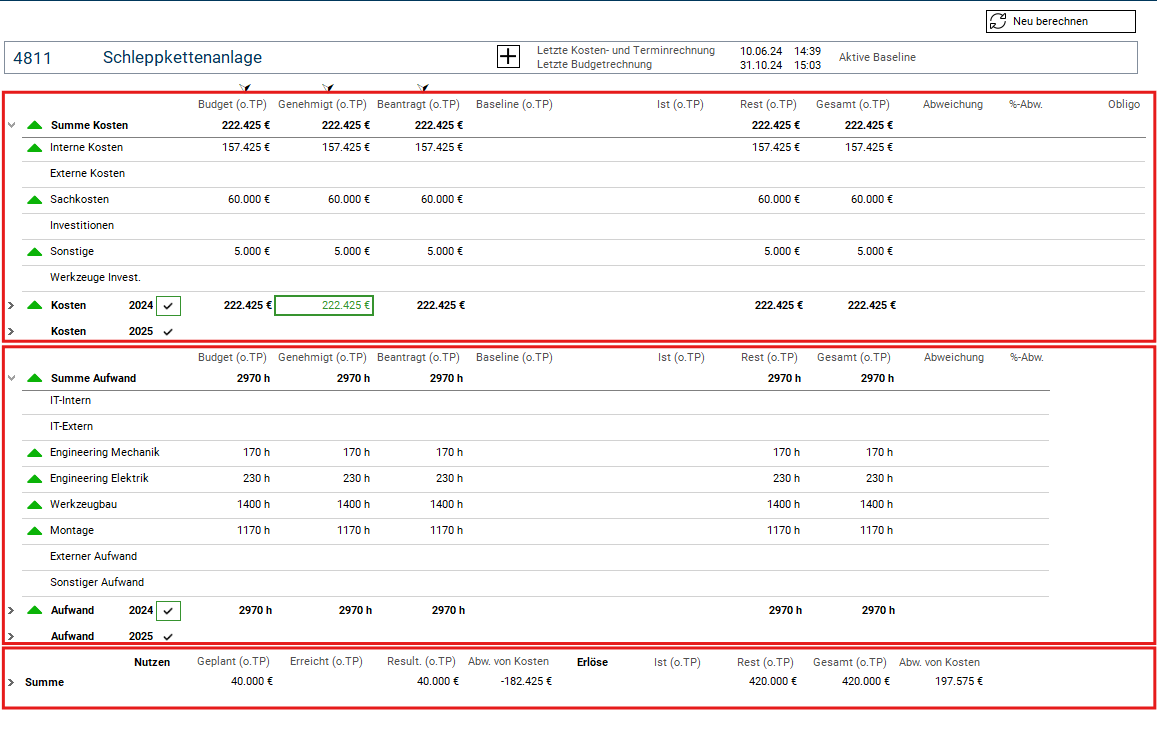
Task: Toggle the Kosten 2025 checkmark
Action: click(168, 331)
